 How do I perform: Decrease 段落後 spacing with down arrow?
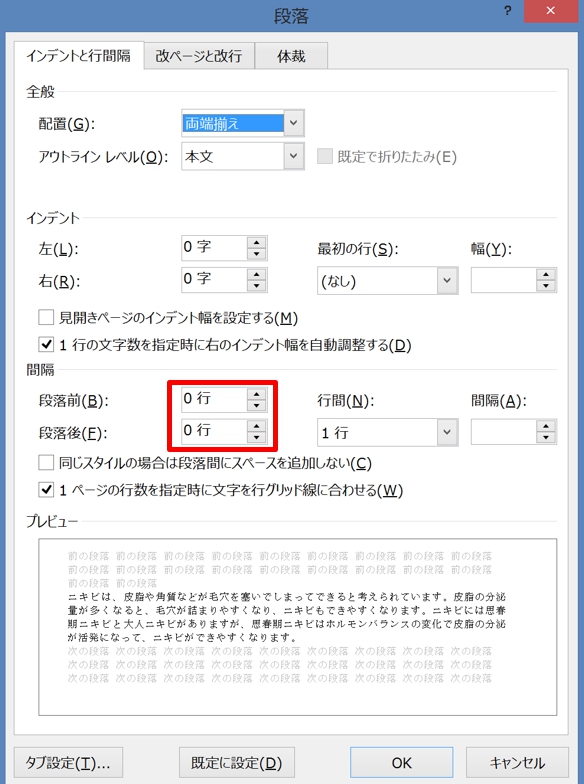click(x=256, y=438)
